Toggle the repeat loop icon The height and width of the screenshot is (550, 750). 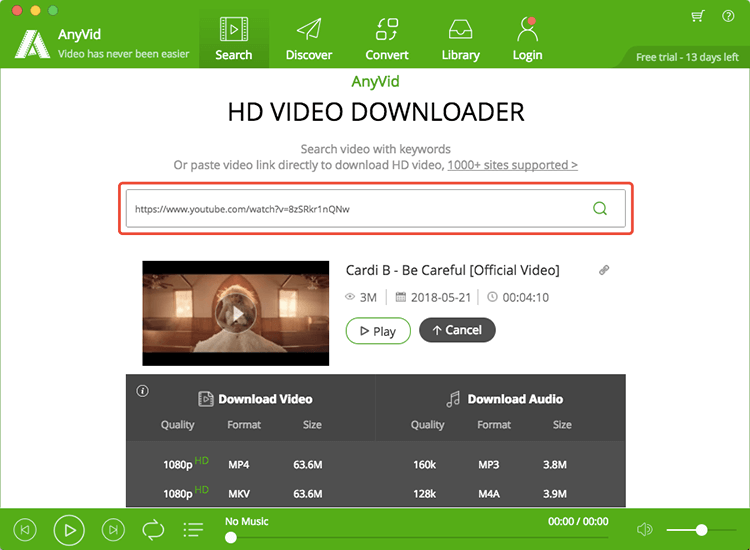(x=153, y=530)
